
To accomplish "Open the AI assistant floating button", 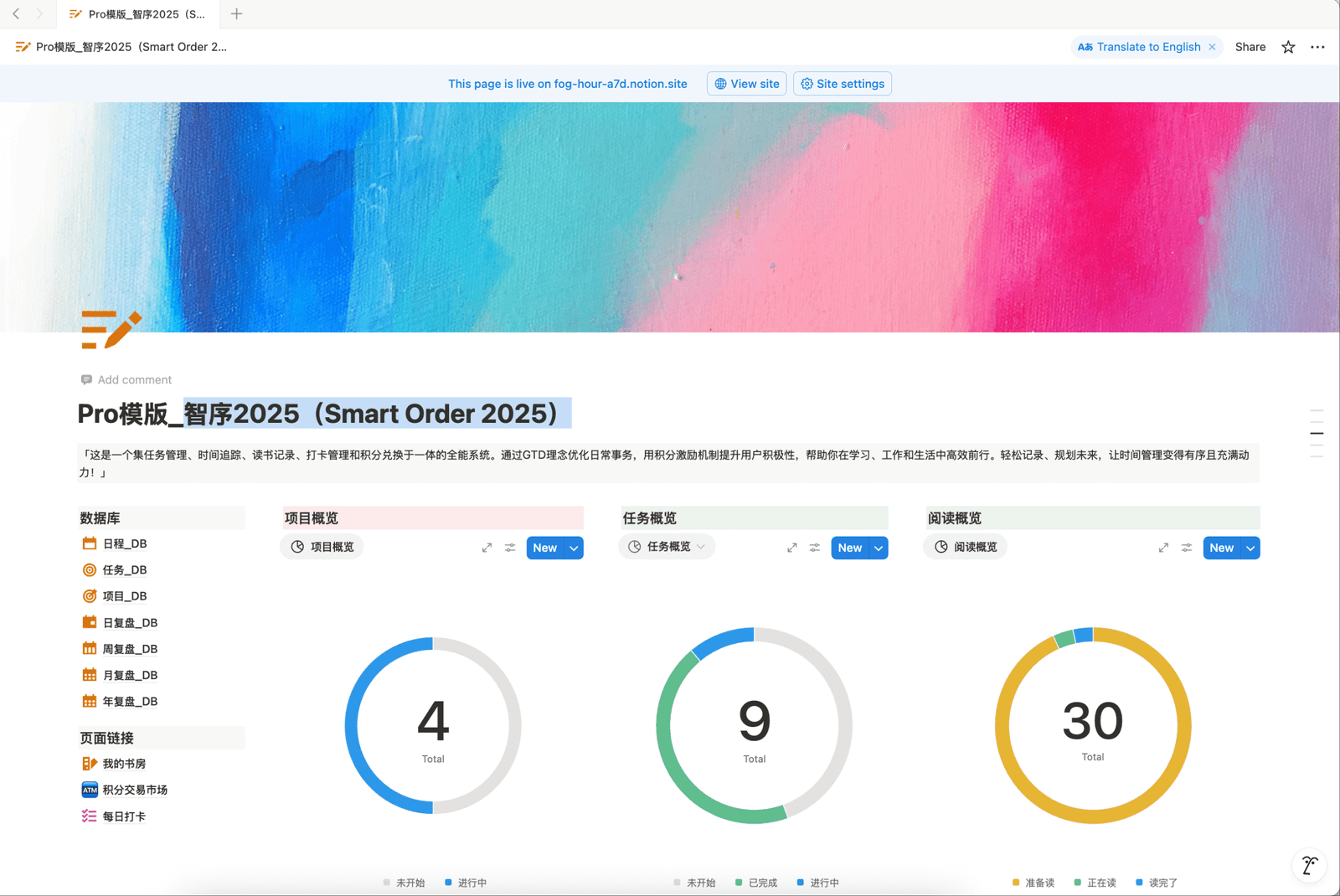I will [x=1309, y=865].
